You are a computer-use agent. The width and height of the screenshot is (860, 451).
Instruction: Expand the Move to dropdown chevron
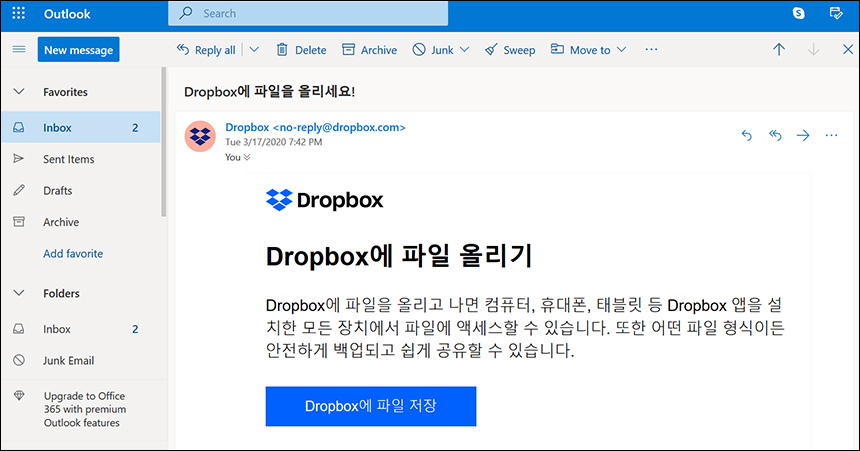[x=621, y=49]
